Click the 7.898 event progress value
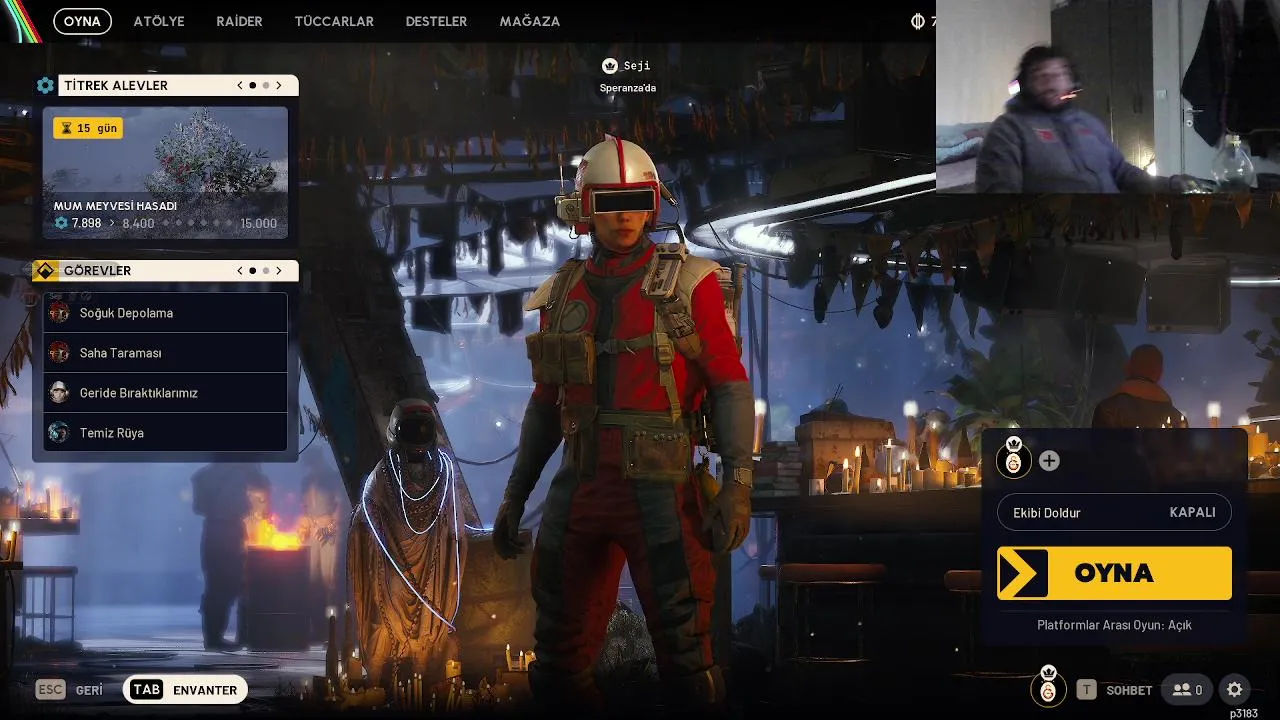Image resolution: width=1280 pixels, height=720 pixels. (86, 223)
